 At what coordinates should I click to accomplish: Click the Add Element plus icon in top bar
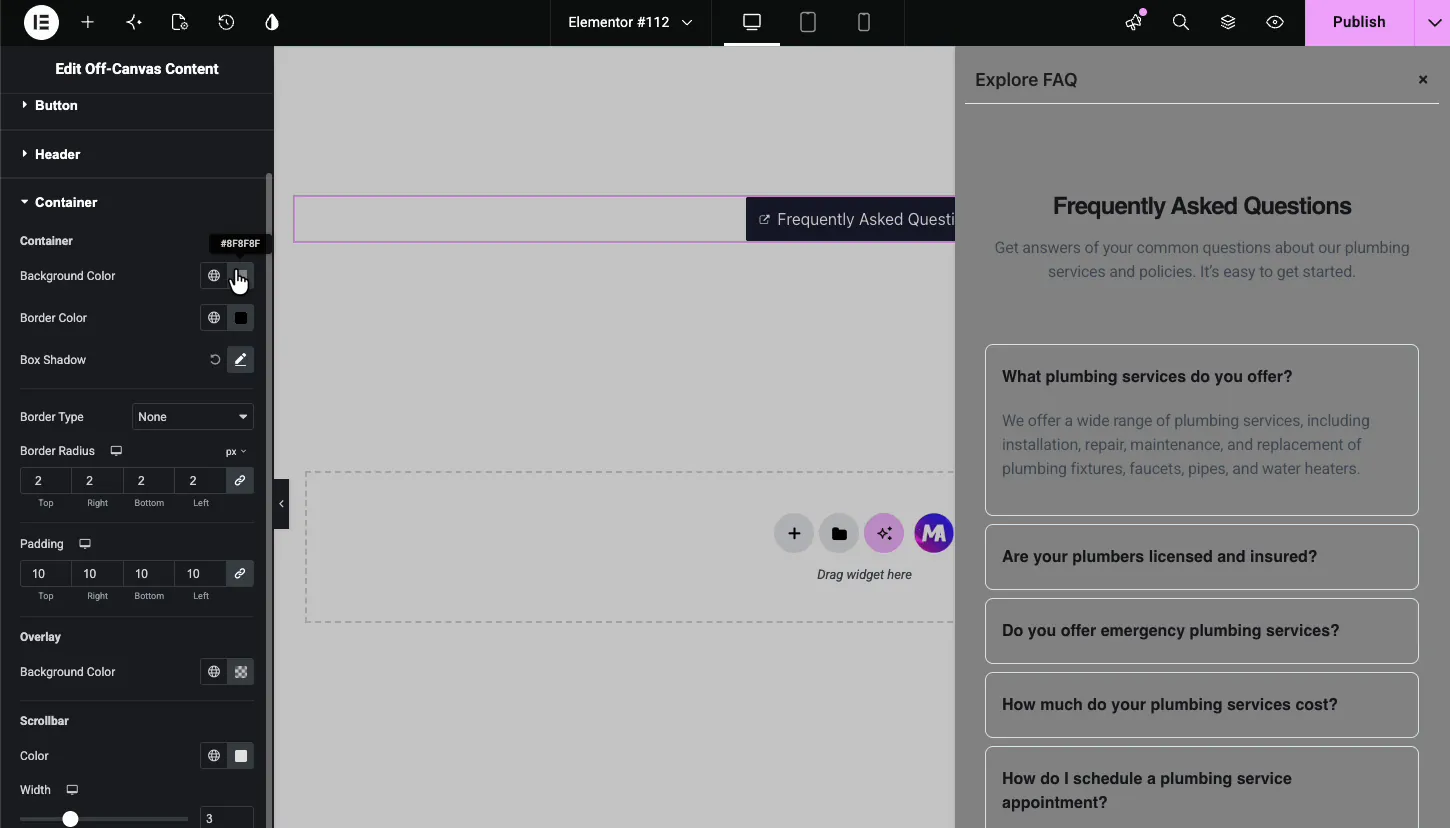tap(88, 22)
